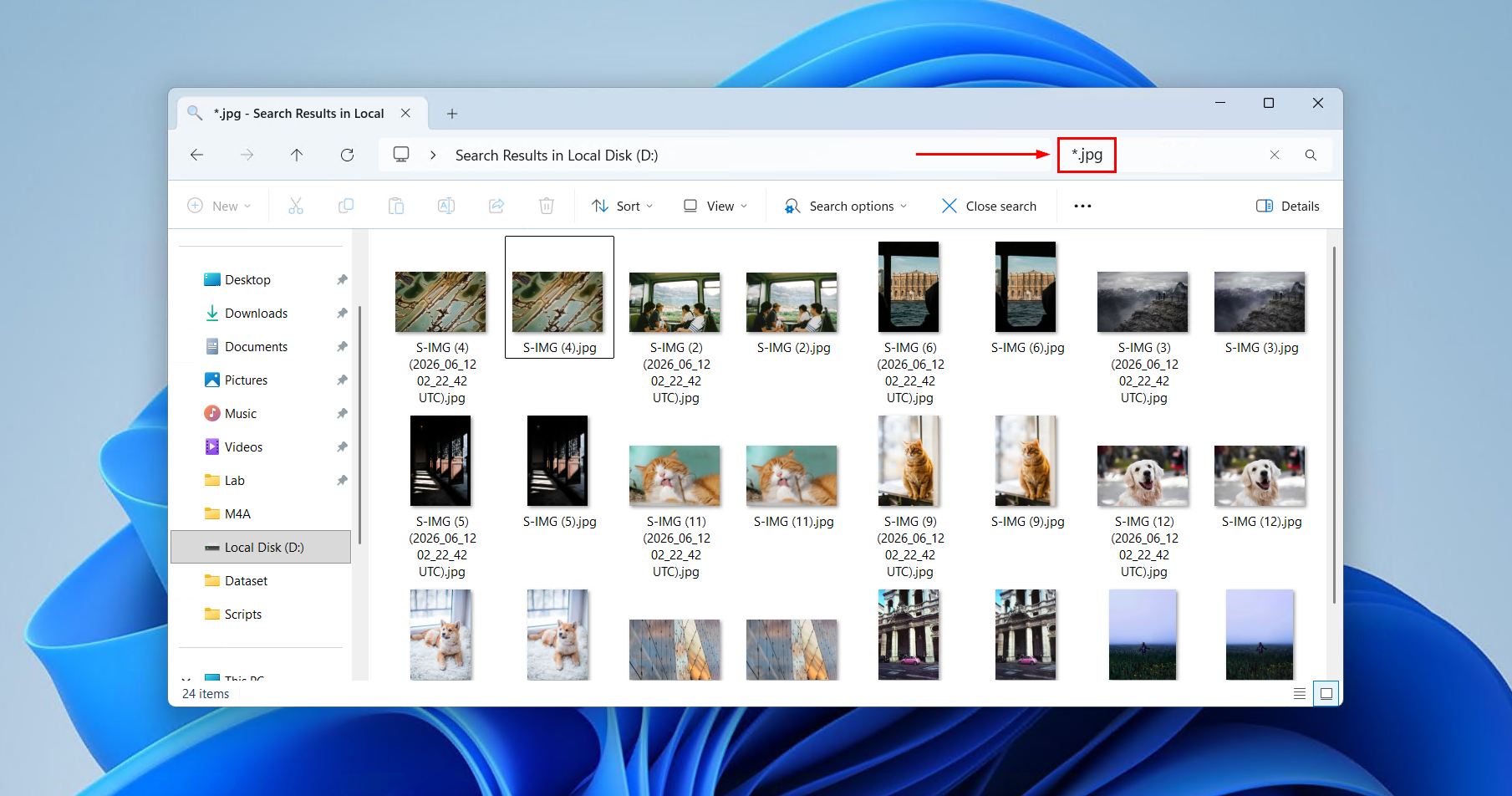1512x796 pixels.
Task: Go back with the Back arrow
Action: pos(196,155)
